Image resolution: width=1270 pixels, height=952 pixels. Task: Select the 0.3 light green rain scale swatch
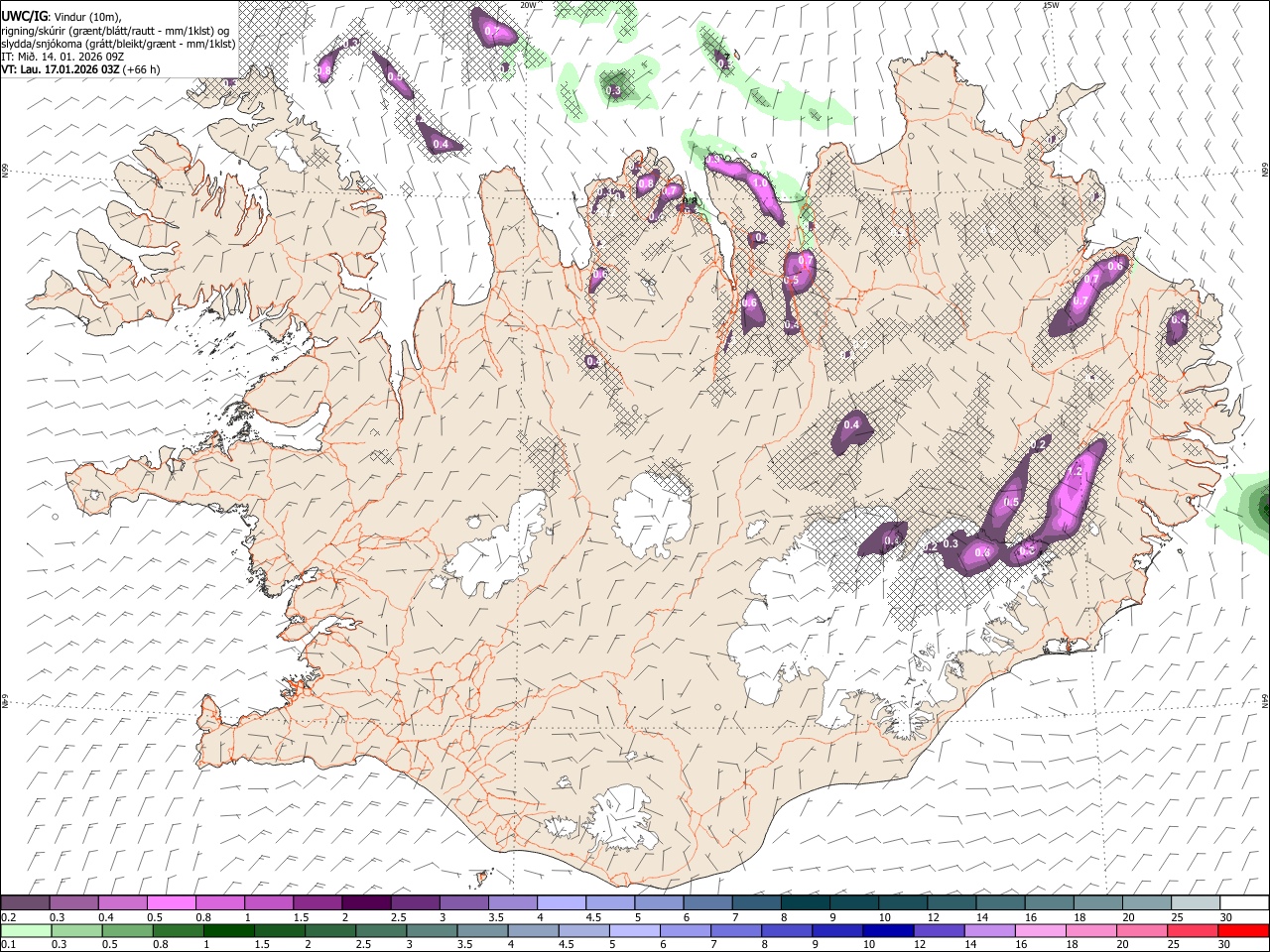(x=76, y=931)
